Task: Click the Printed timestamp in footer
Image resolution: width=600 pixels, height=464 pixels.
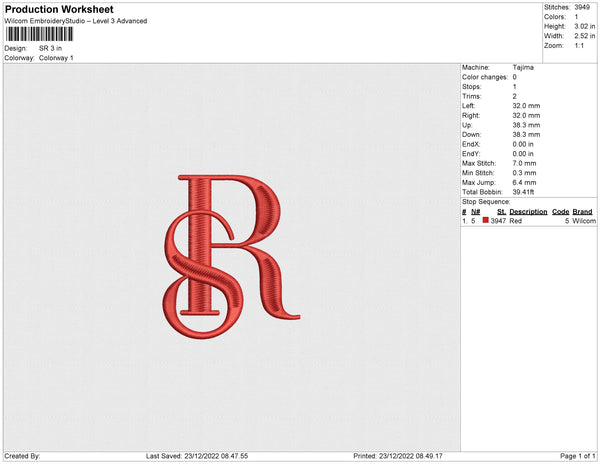Action: (x=398, y=457)
